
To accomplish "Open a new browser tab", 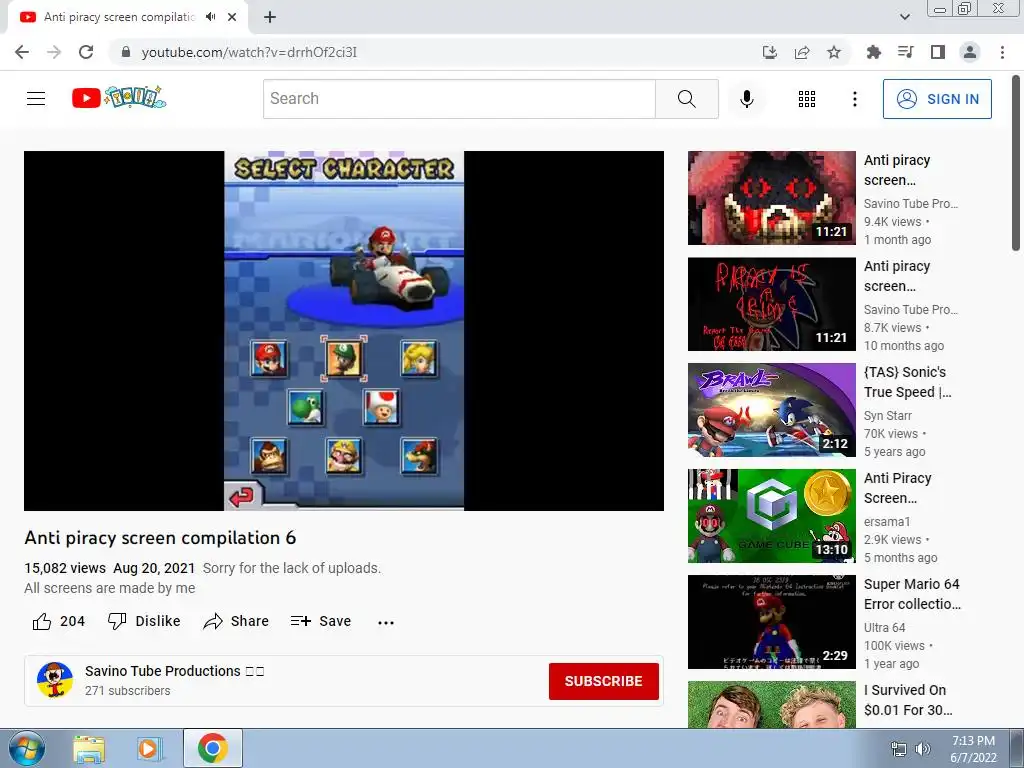I will [x=270, y=17].
